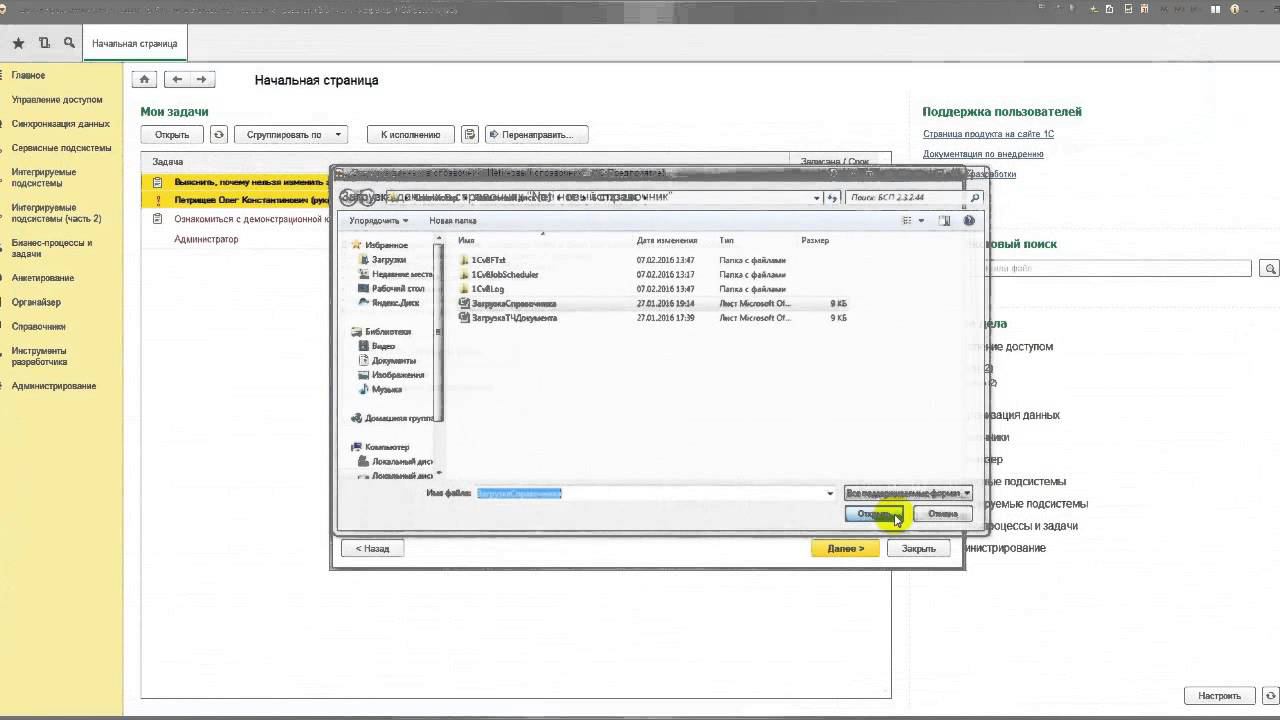Open Инструменты разработчика in the sidebar

[40, 356]
